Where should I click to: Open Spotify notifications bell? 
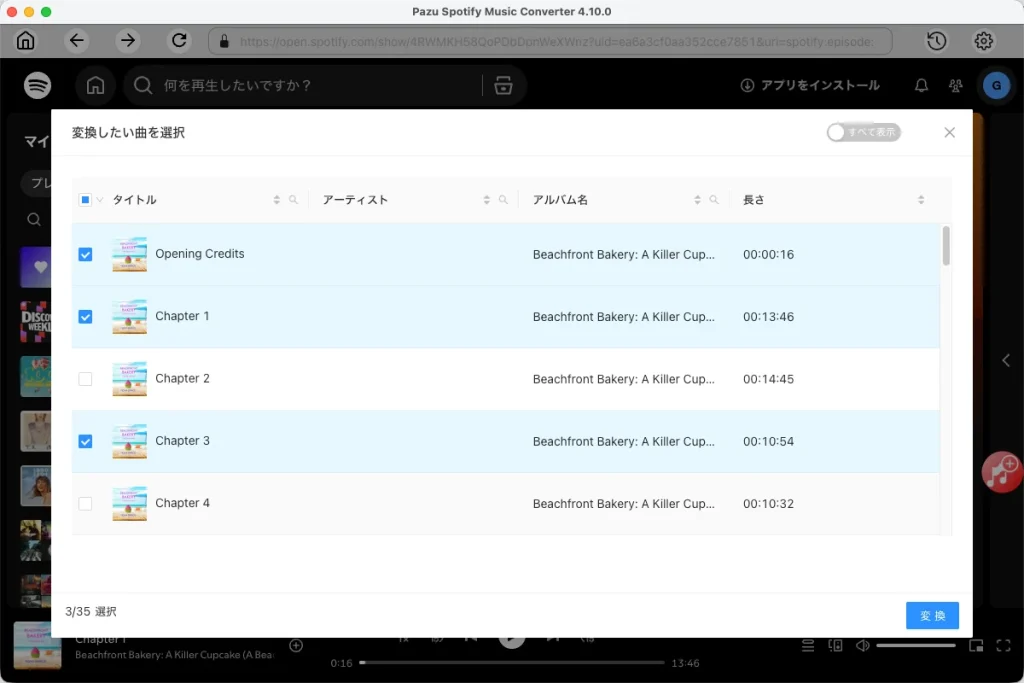tap(921, 86)
